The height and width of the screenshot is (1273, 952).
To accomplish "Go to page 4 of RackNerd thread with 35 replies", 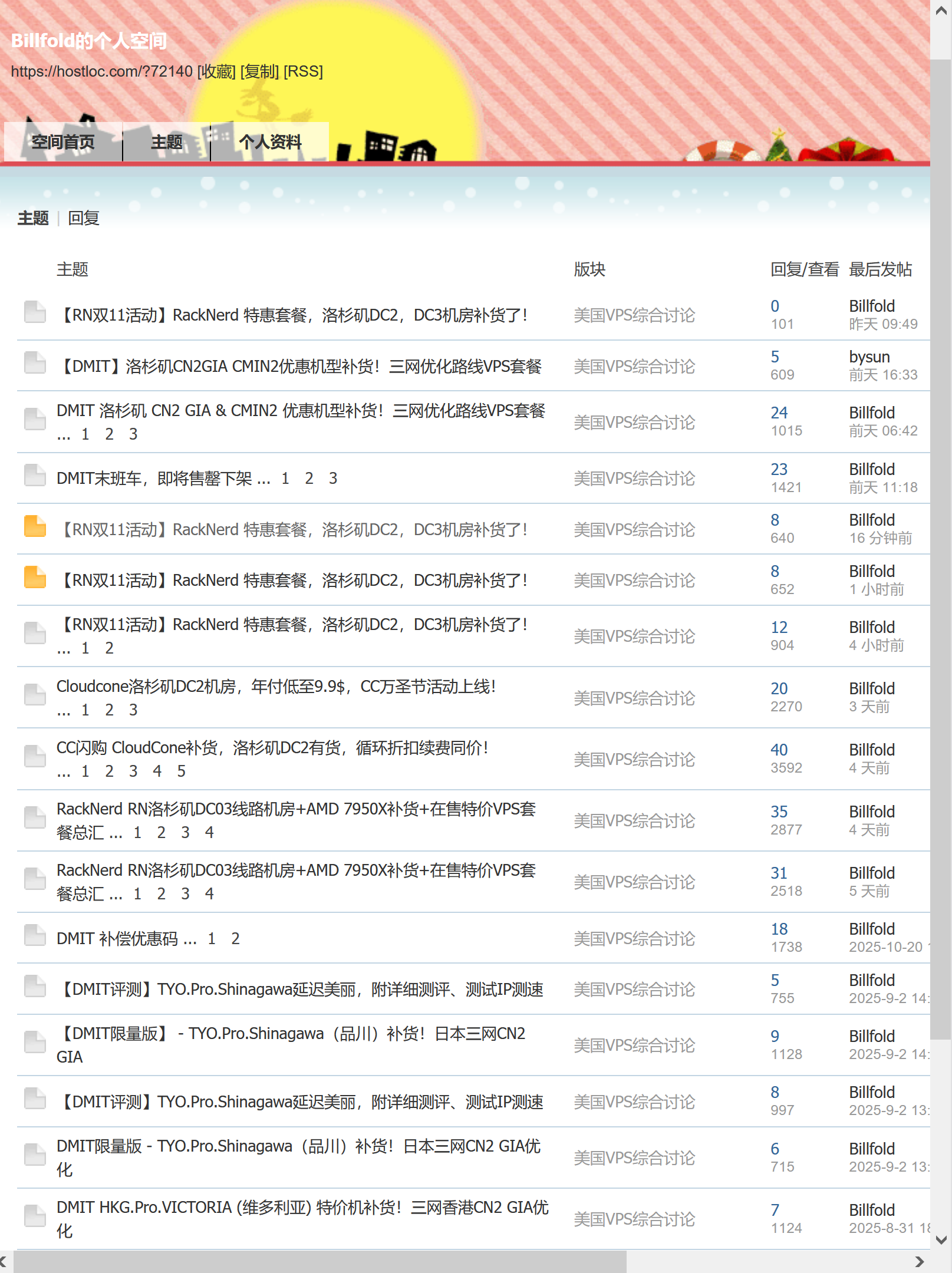I will (x=209, y=833).
